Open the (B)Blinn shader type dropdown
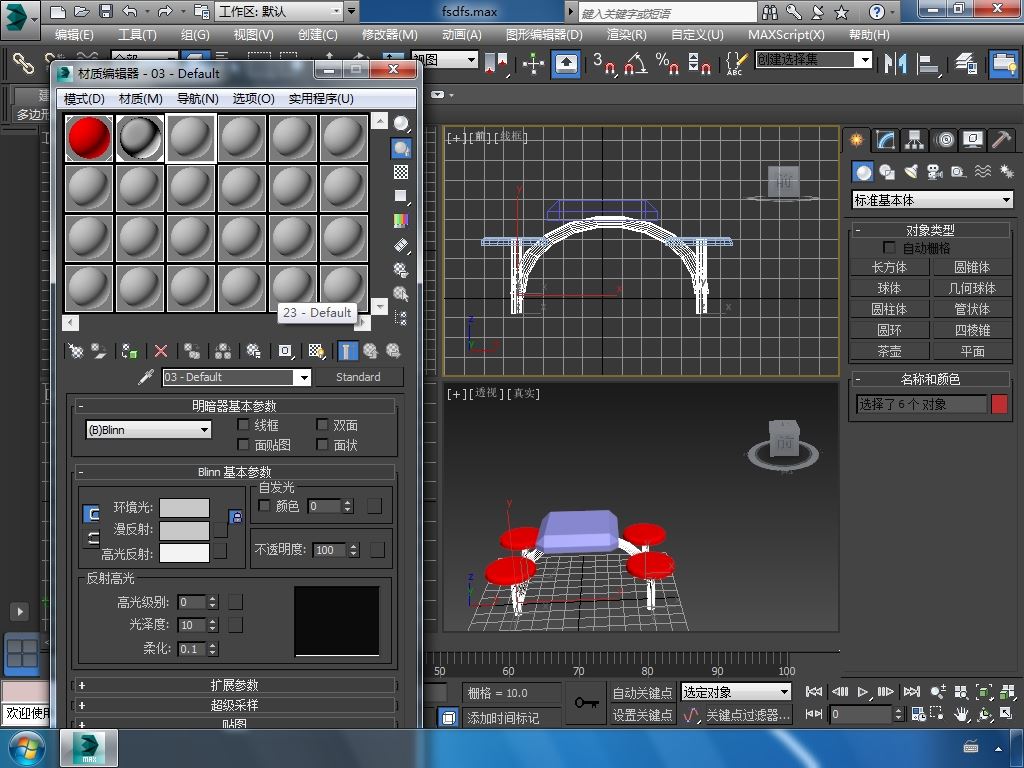 [148, 430]
